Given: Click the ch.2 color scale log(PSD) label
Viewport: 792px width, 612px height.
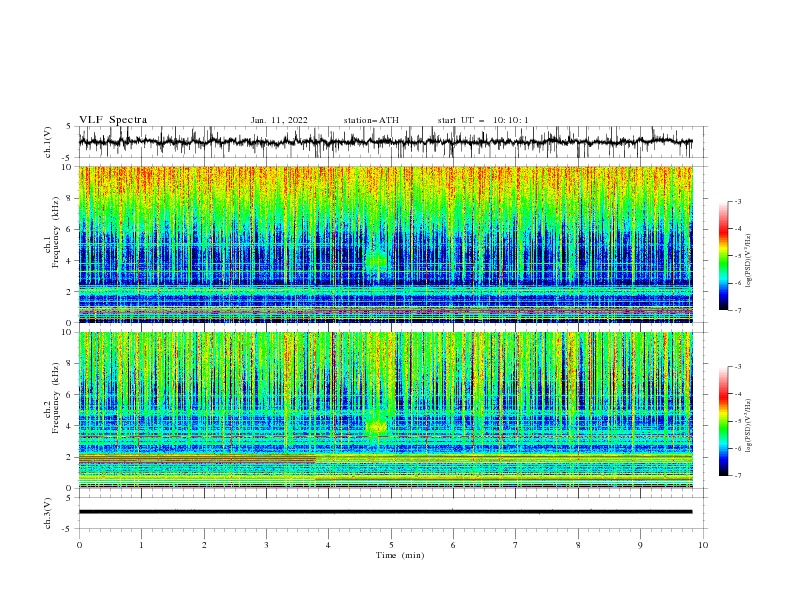Looking at the screenshot, I should click(749, 425).
